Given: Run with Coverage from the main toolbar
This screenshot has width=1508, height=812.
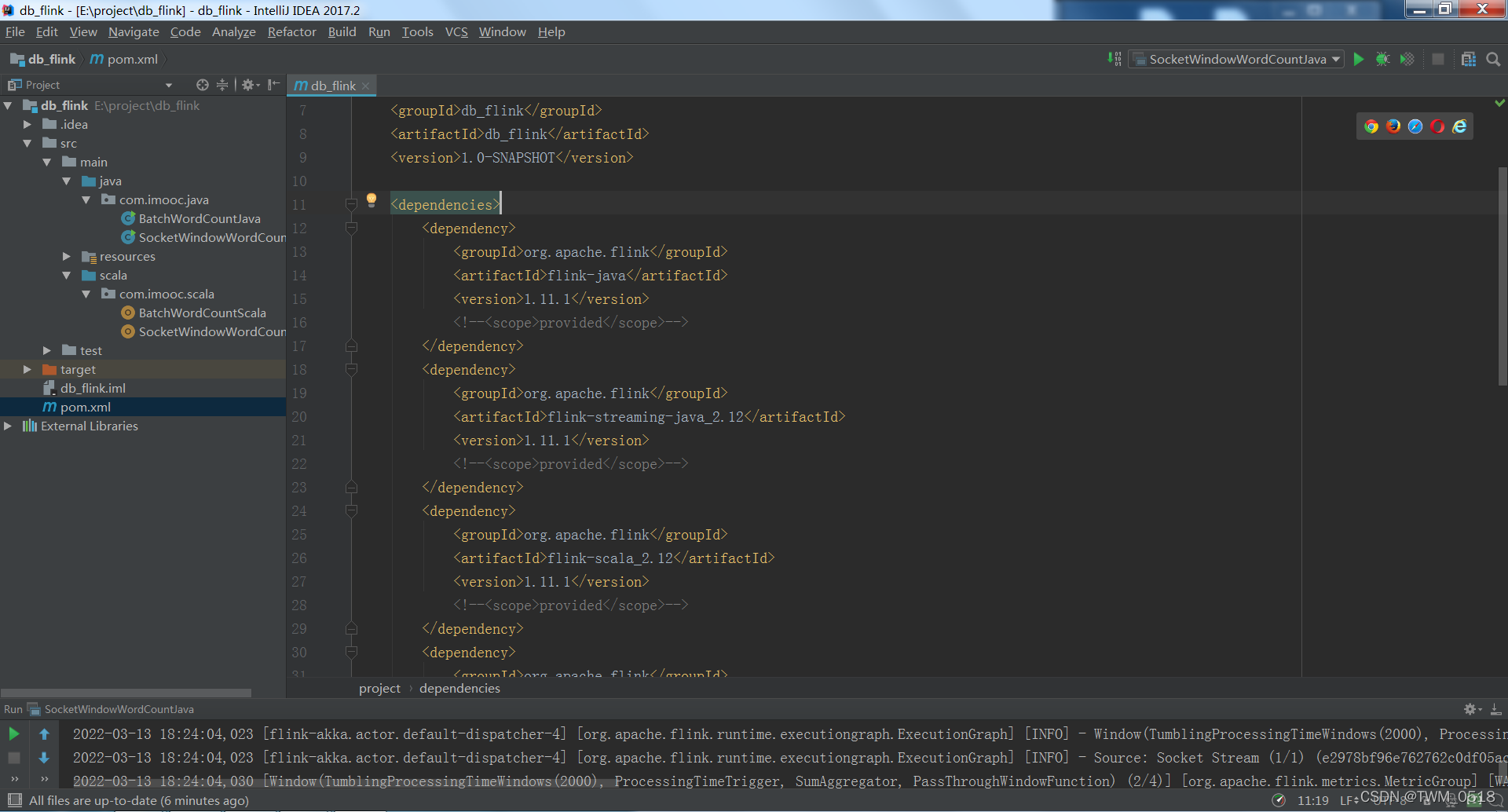Looking at the screenshot, I should (x=1407, y=59).
